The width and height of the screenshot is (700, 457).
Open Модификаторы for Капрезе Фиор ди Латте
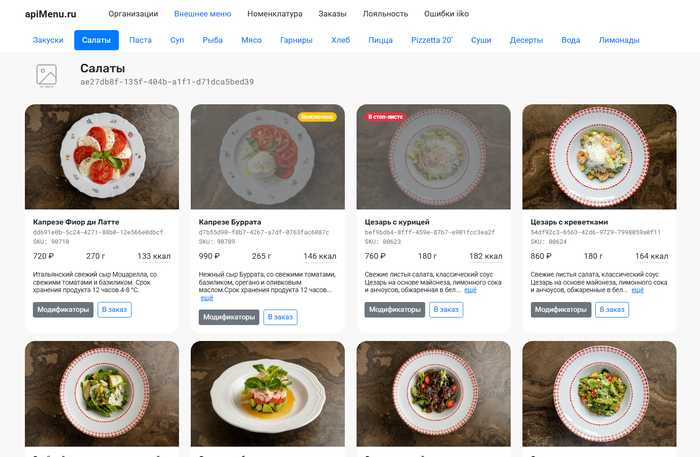click(x=63, y=310)
